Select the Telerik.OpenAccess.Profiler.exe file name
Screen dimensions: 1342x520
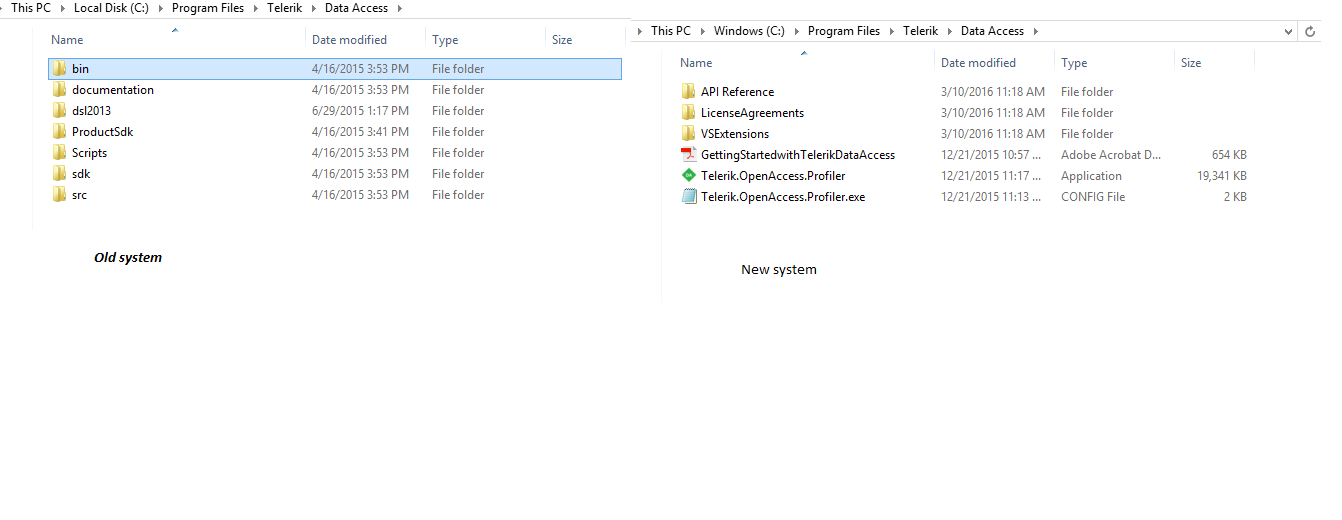click(x=783, y=197)
